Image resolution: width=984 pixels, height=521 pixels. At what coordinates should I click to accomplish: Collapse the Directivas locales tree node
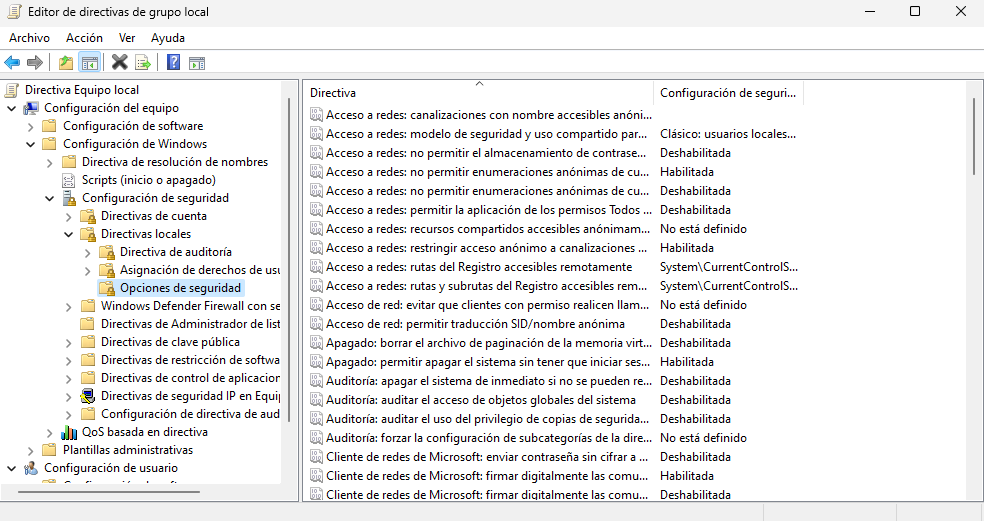[x=68, y=234]
